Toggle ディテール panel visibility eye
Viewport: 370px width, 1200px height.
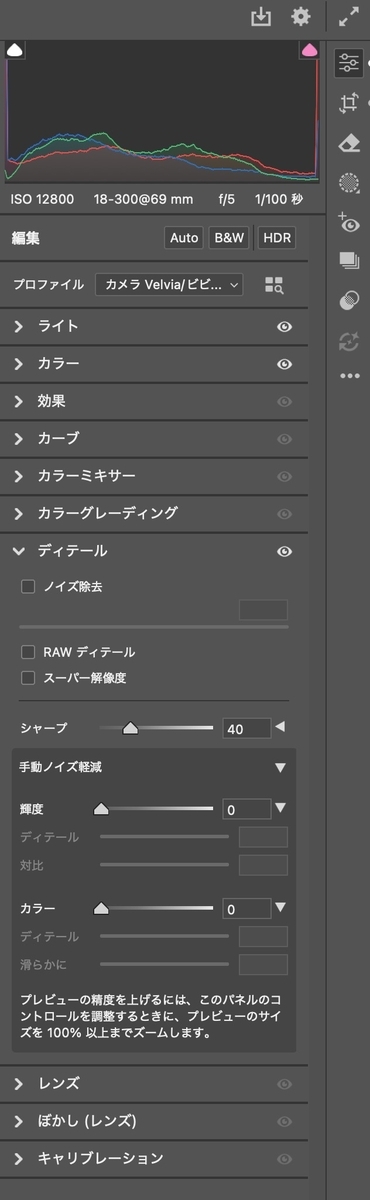(285, 552)
